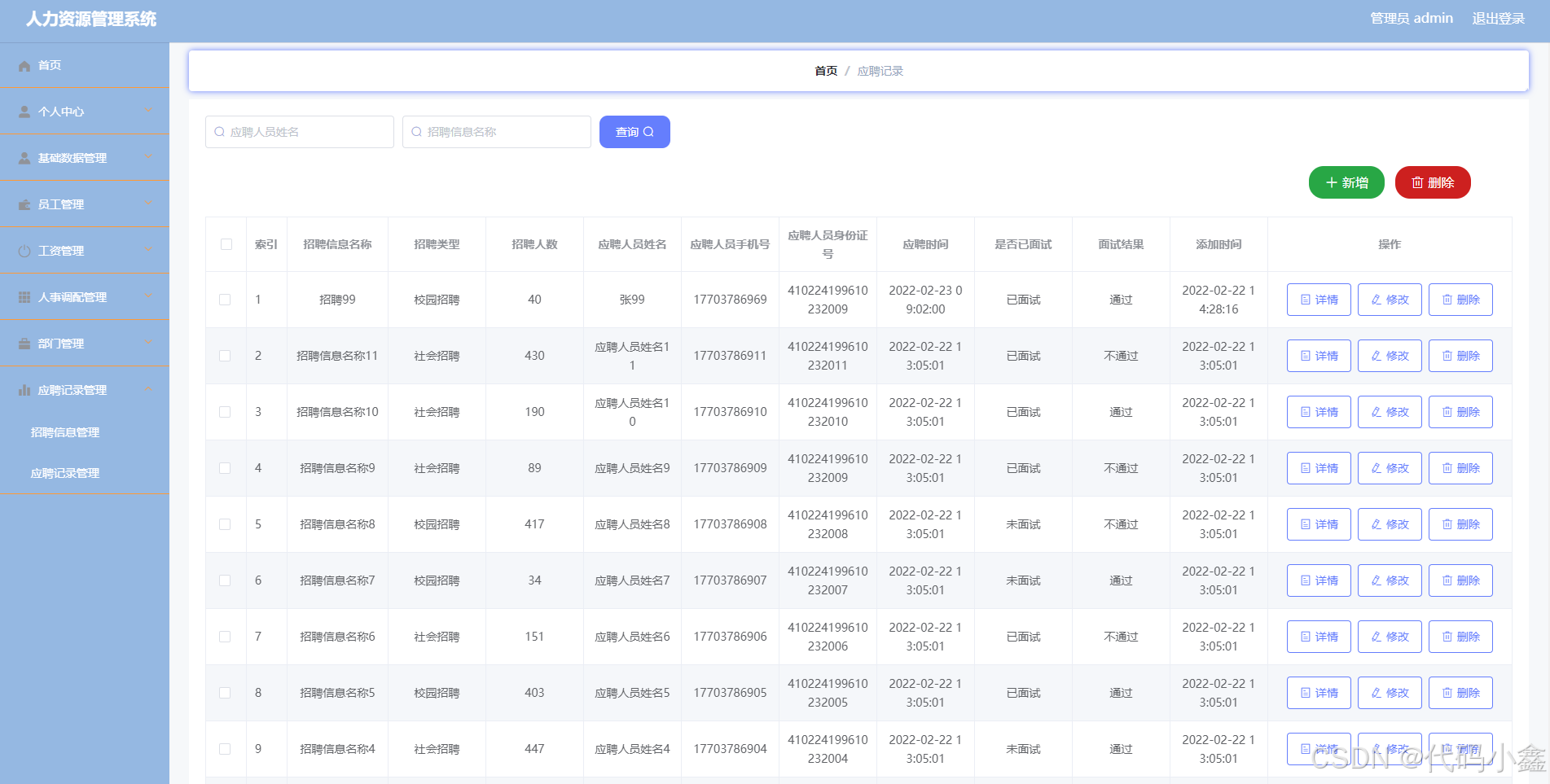The image size is (1550, 784).
Task: Click the green 新增 button
Action: click(x=1346, y=182)
